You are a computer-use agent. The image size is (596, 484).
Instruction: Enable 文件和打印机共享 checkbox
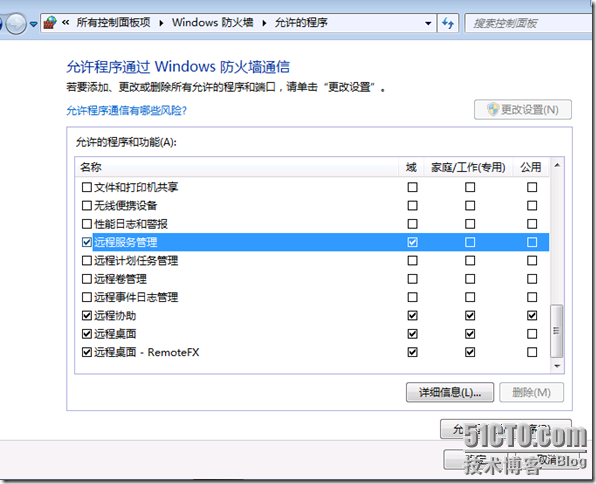[x=87, y=187]
